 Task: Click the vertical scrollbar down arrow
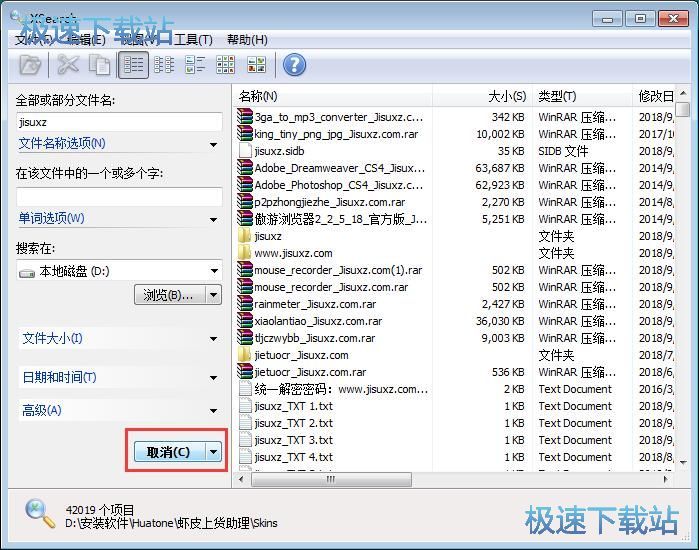pyautogui.click(x=683, y=463)
